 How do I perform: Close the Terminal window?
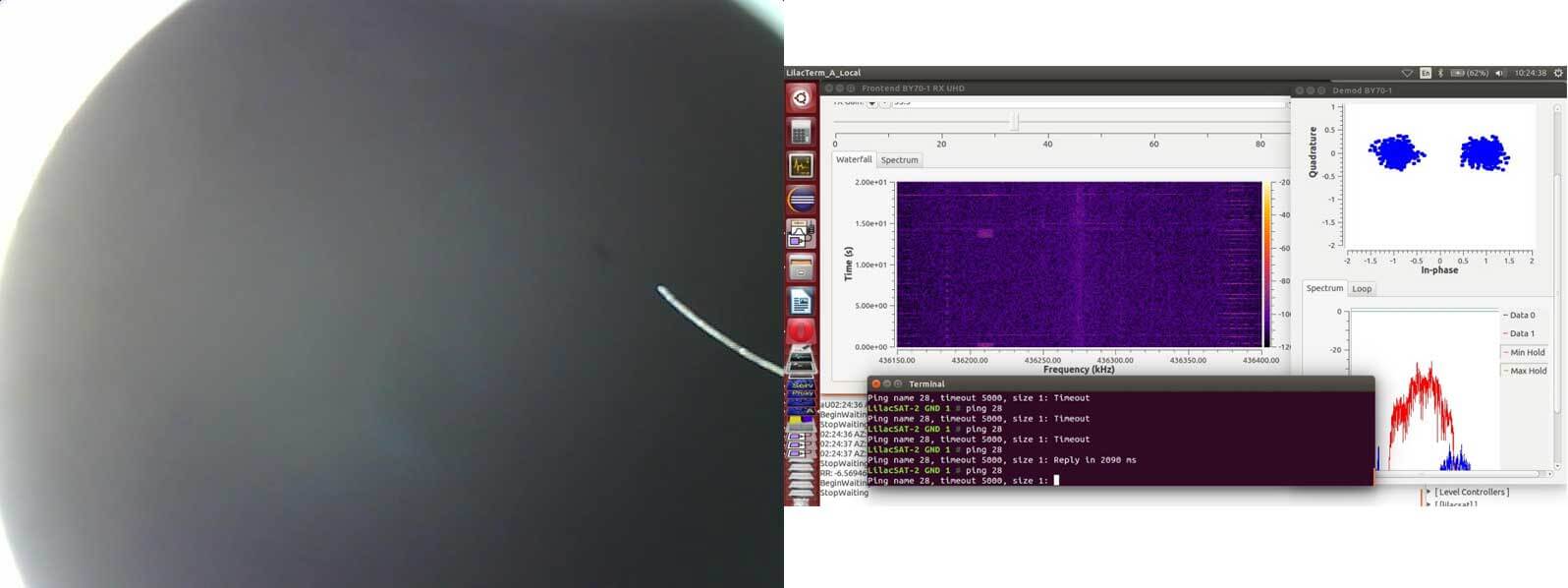(x=875, y=383)
